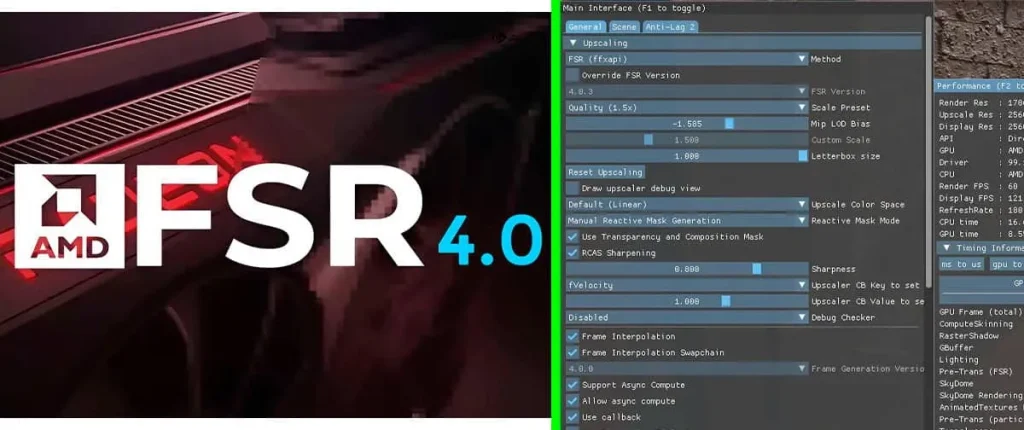Collapse the Upscaling section header

743,43
